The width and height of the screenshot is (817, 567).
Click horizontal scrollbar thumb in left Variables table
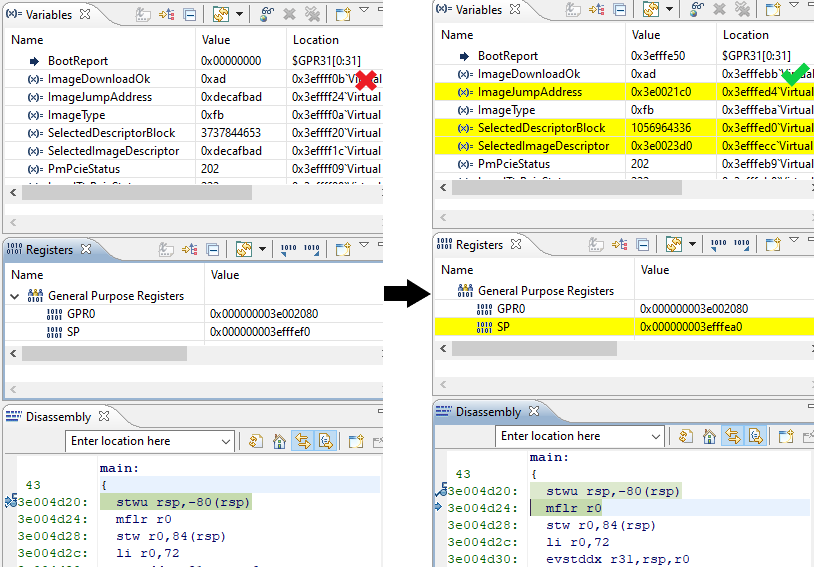pos(137,193)
